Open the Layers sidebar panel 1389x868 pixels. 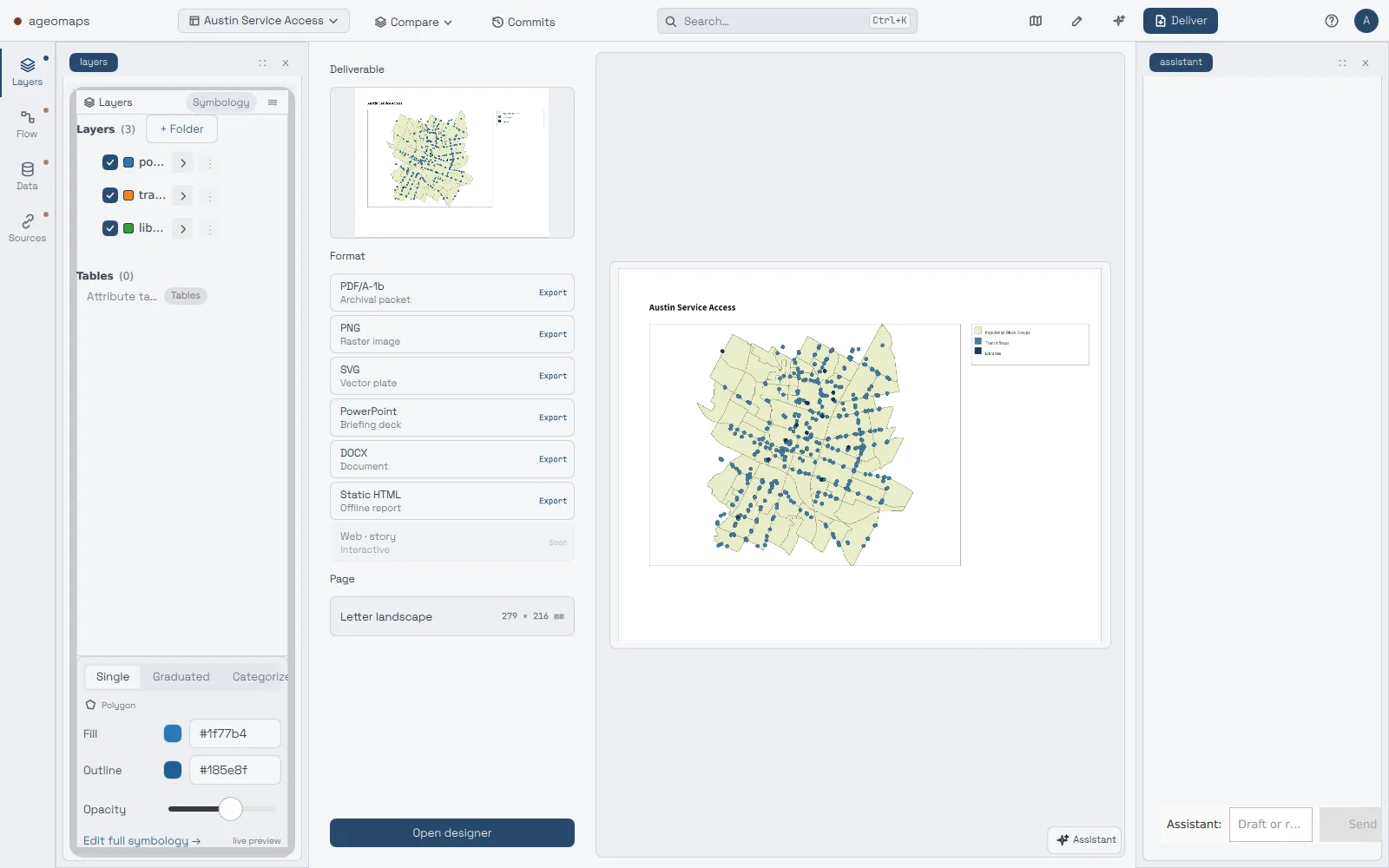27,72
